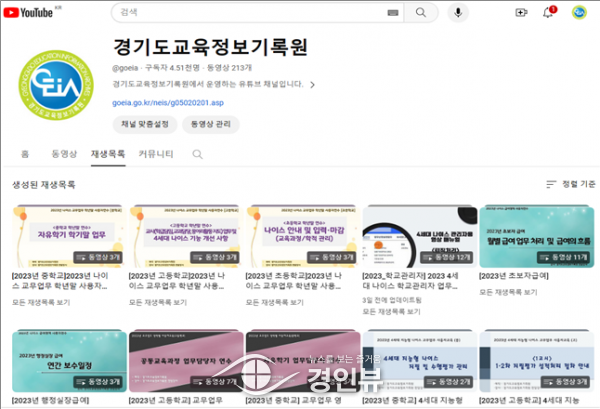The height and width of the screenshot is (409, 600).
Task: Open 나이스 안내 및 입력·마감 thumbnail
Action: 303,236
